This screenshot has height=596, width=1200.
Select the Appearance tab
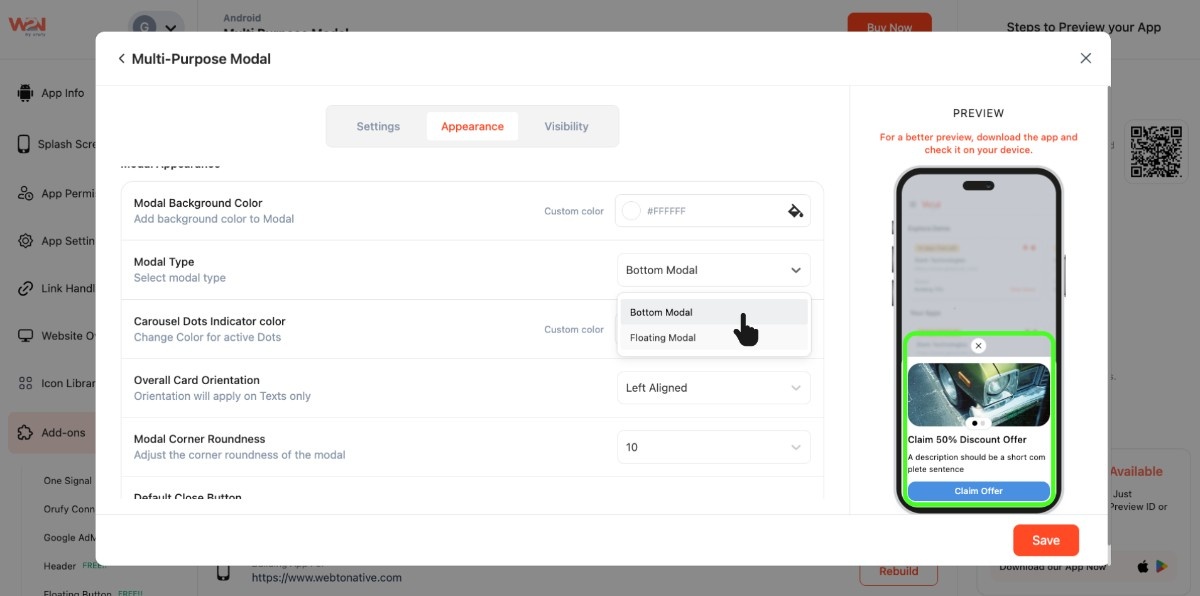click(x=472, y=127)
